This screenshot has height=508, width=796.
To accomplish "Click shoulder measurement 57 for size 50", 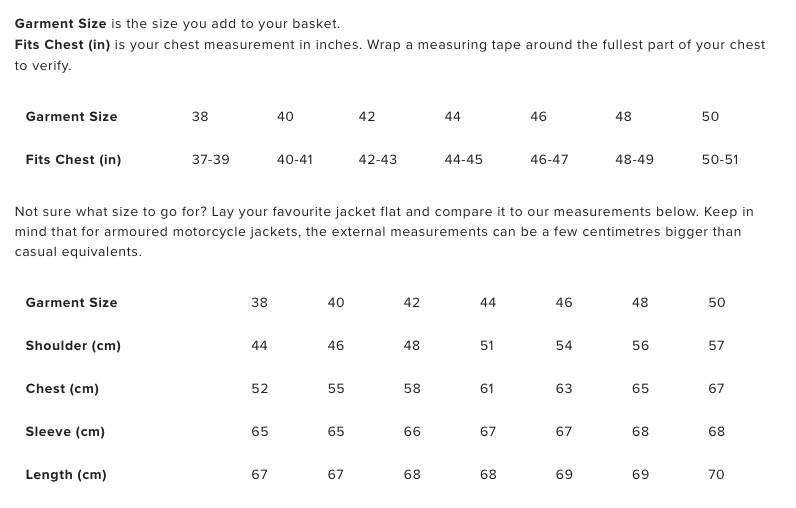I will click(716, 346).
